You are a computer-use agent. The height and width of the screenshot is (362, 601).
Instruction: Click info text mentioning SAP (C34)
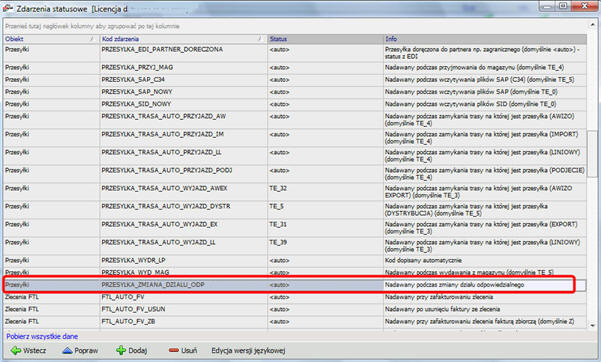click(479, 80)
